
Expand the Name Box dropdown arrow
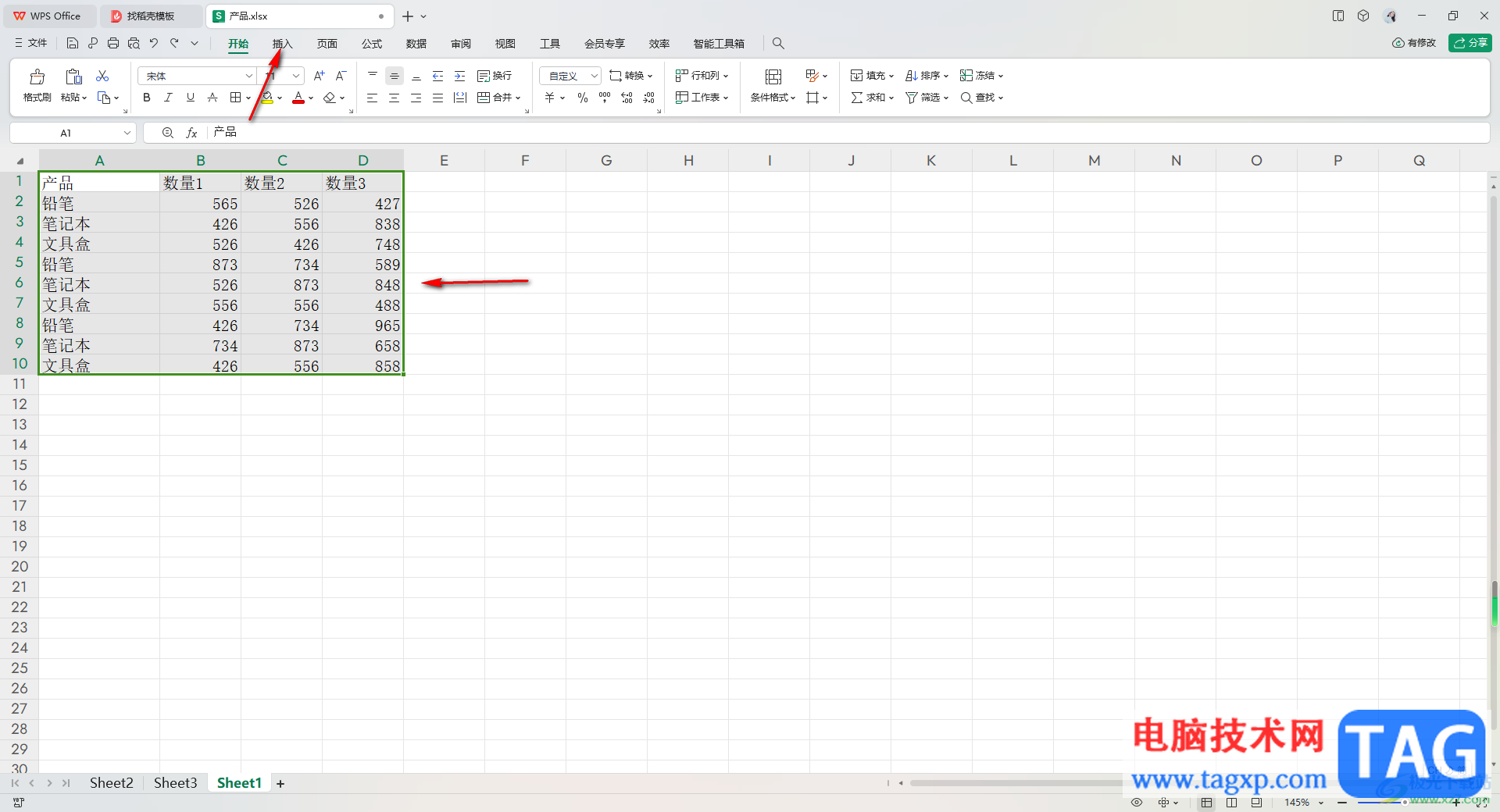[127, 133]
